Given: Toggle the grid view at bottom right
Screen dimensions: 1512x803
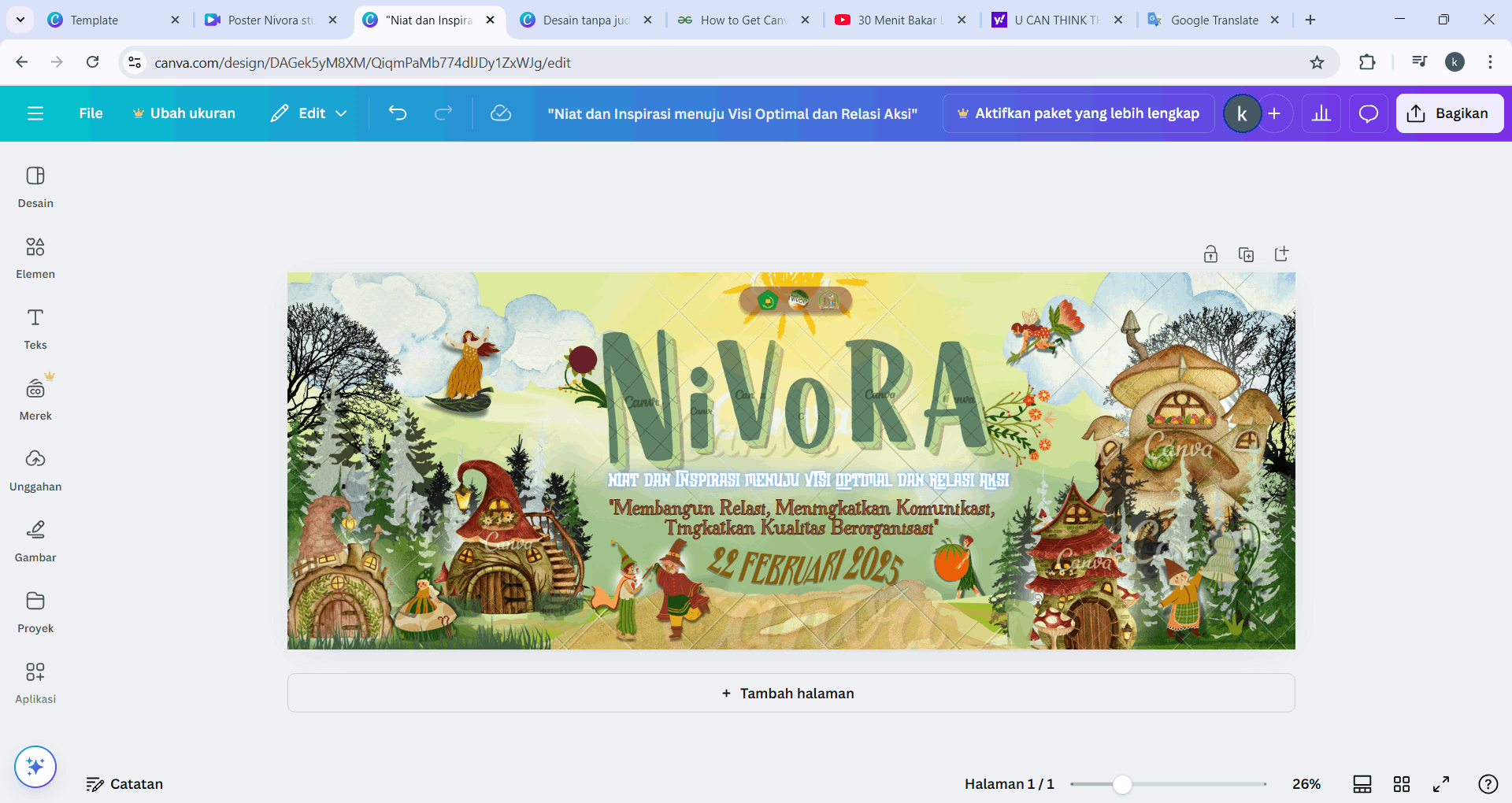Looking at the screenshot, I should [x=1402, y=784].
